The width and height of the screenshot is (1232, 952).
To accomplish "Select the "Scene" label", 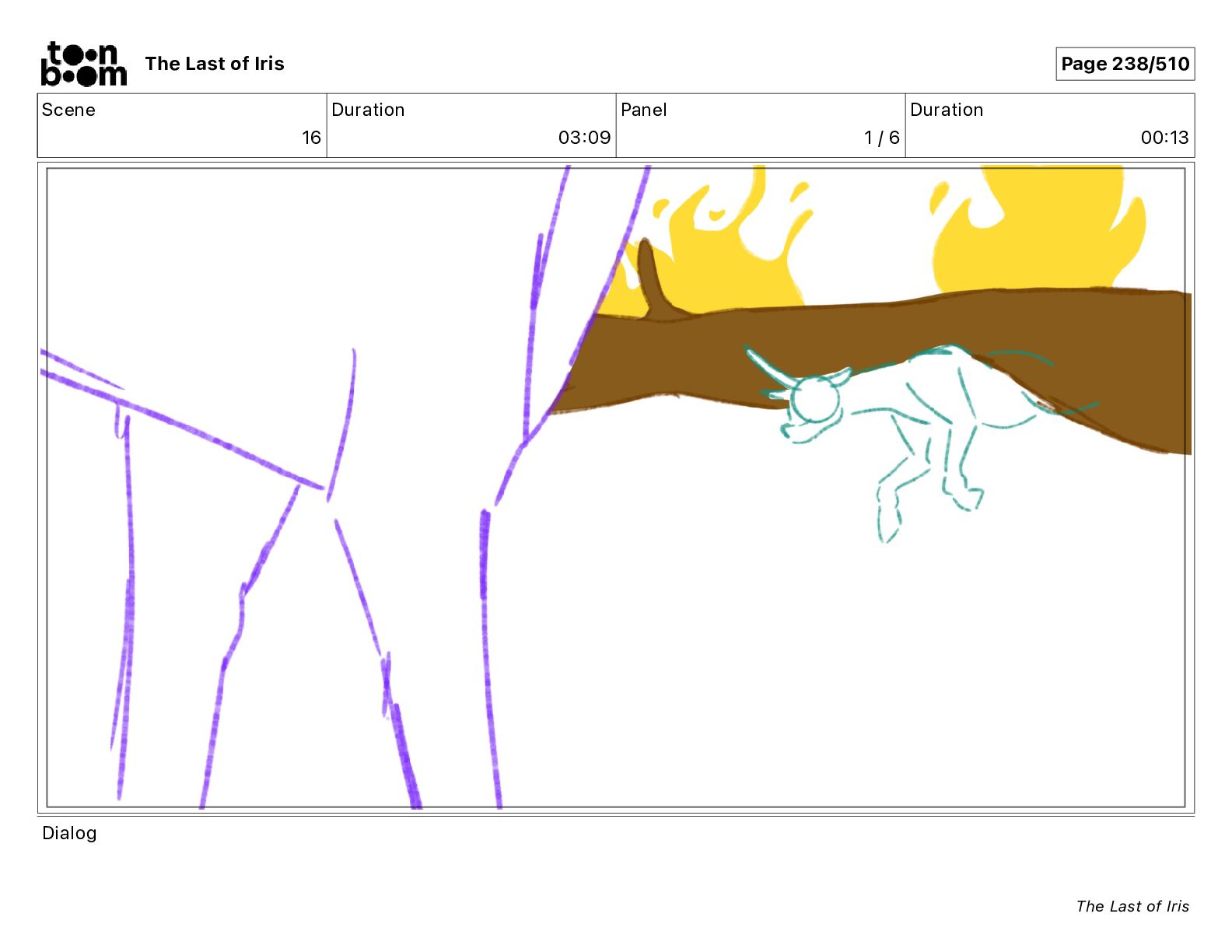I will (68, 110).
